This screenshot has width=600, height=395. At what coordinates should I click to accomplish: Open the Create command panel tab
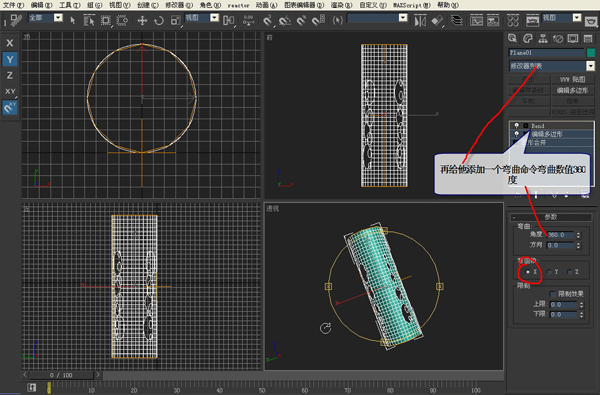pyautogui.click(x=512, y=38)
